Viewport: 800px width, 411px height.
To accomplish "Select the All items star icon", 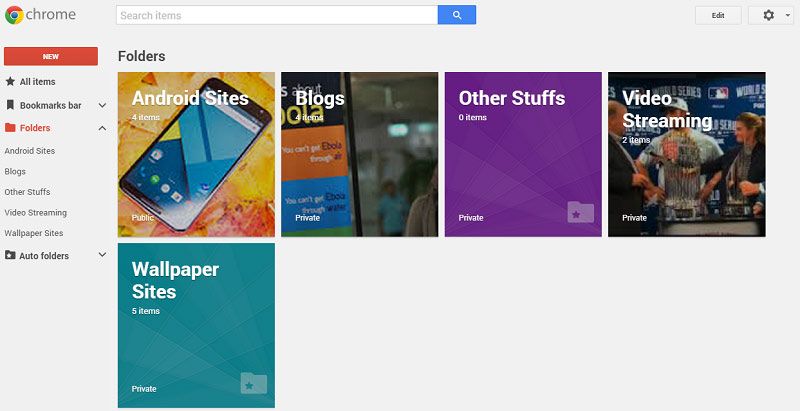I will (x=10, y=82).
